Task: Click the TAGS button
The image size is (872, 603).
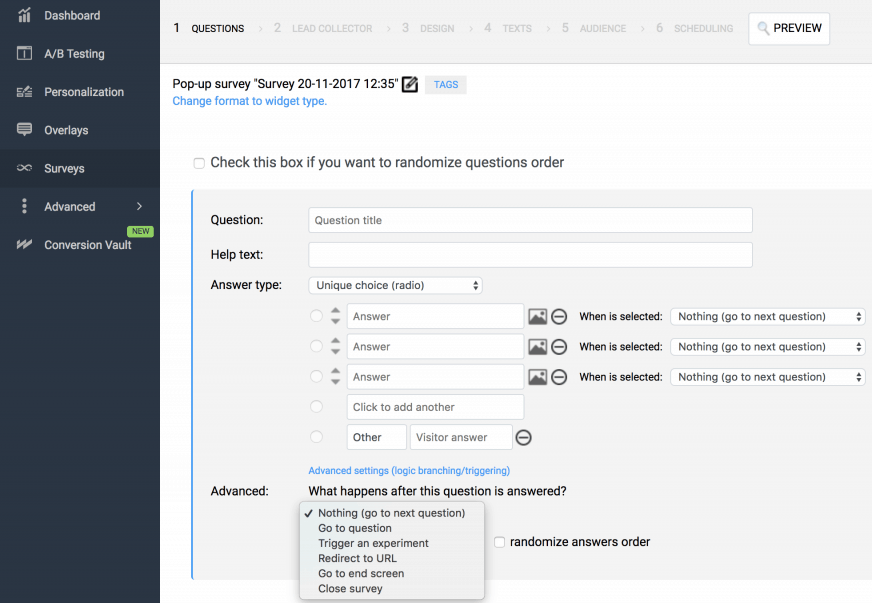Action: point(445,85)
